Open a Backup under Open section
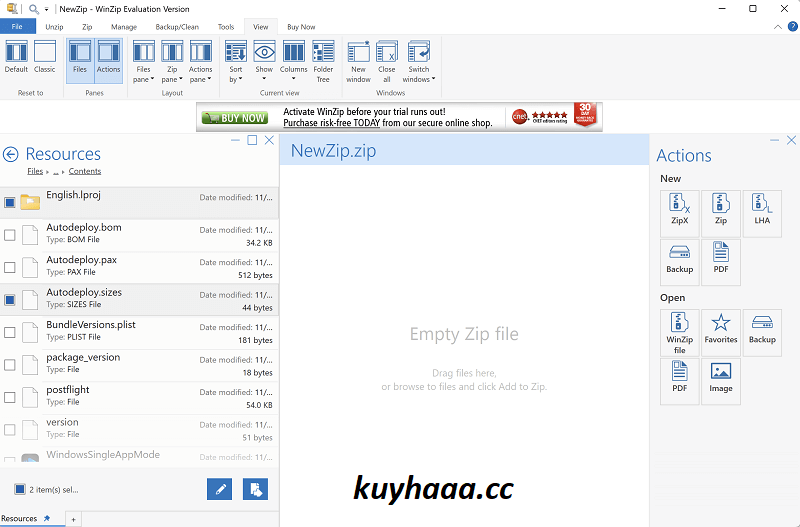This screenshot has width=800, height=527. click(762, 333)
